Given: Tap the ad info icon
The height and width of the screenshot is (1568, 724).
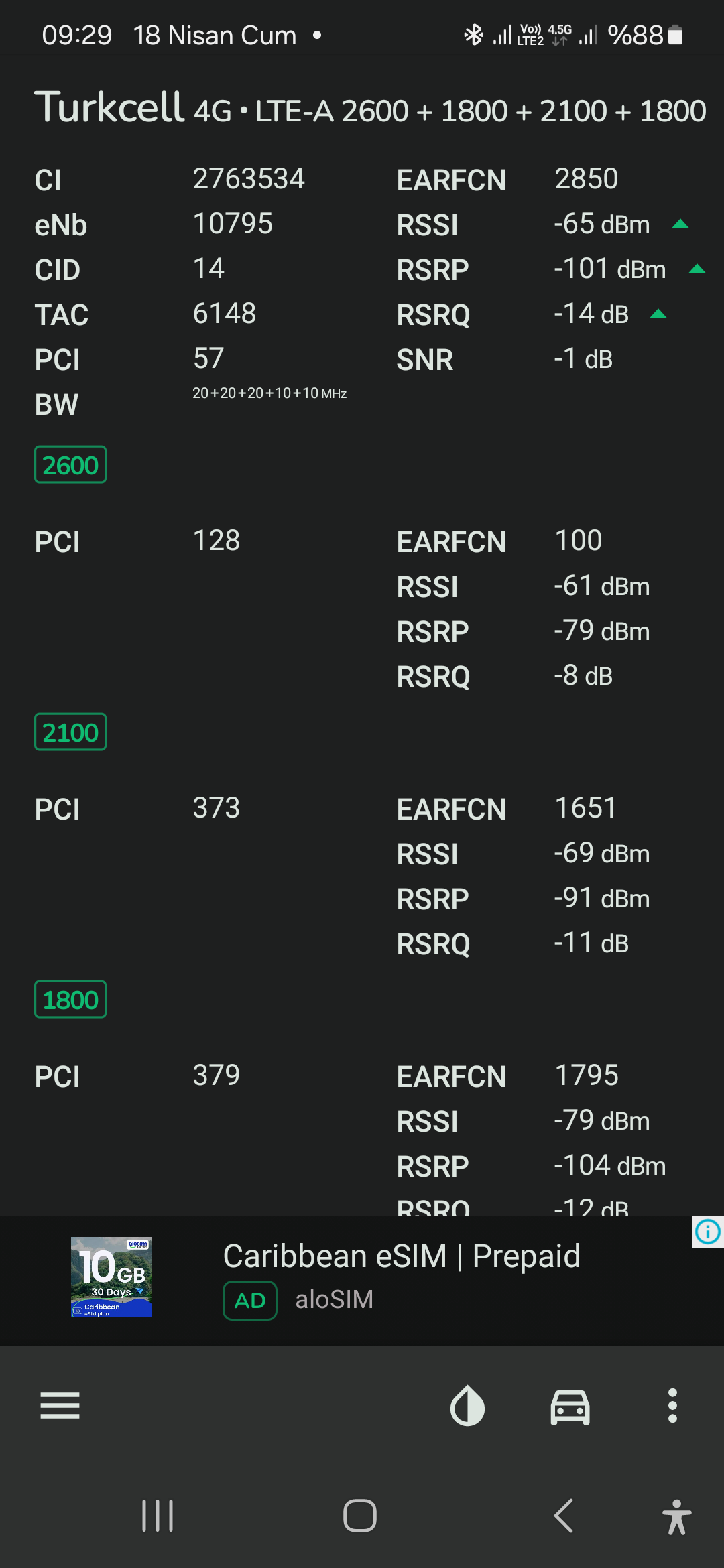Looking at the screenshot, I should (708, 1232).
